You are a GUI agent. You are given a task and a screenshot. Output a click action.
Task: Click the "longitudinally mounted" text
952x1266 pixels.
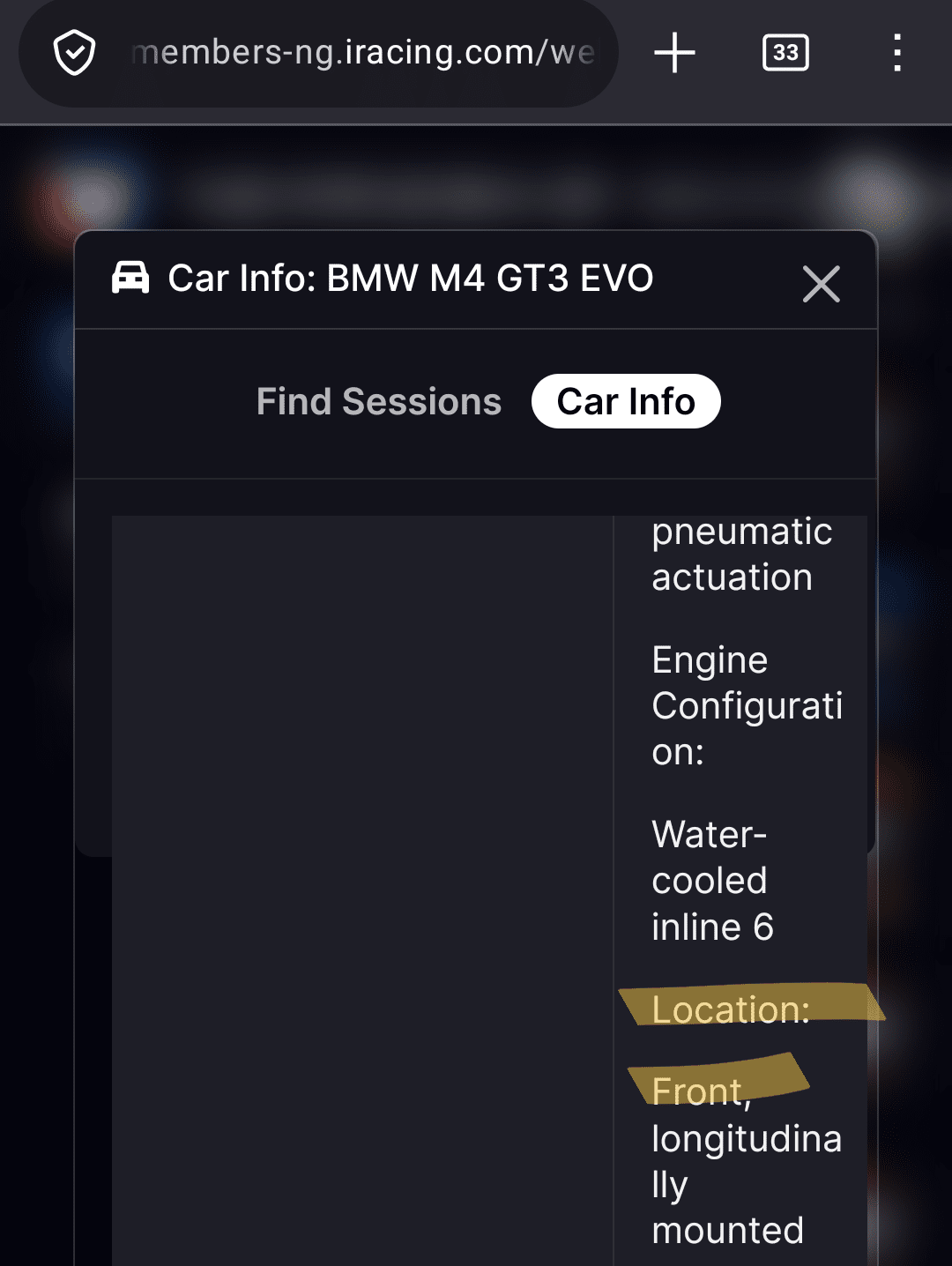tap(746, 1184)
